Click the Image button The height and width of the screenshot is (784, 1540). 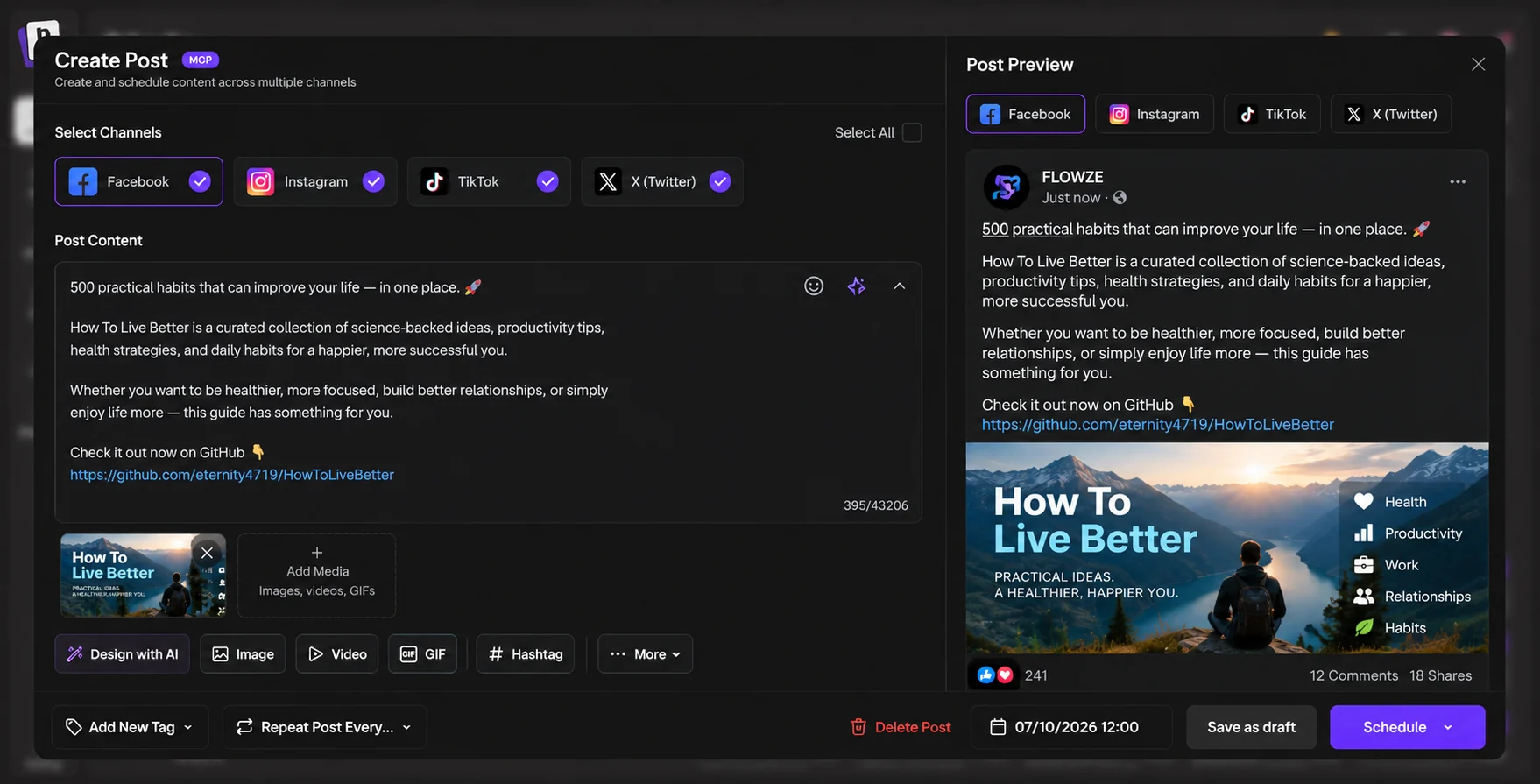point(243,654)
